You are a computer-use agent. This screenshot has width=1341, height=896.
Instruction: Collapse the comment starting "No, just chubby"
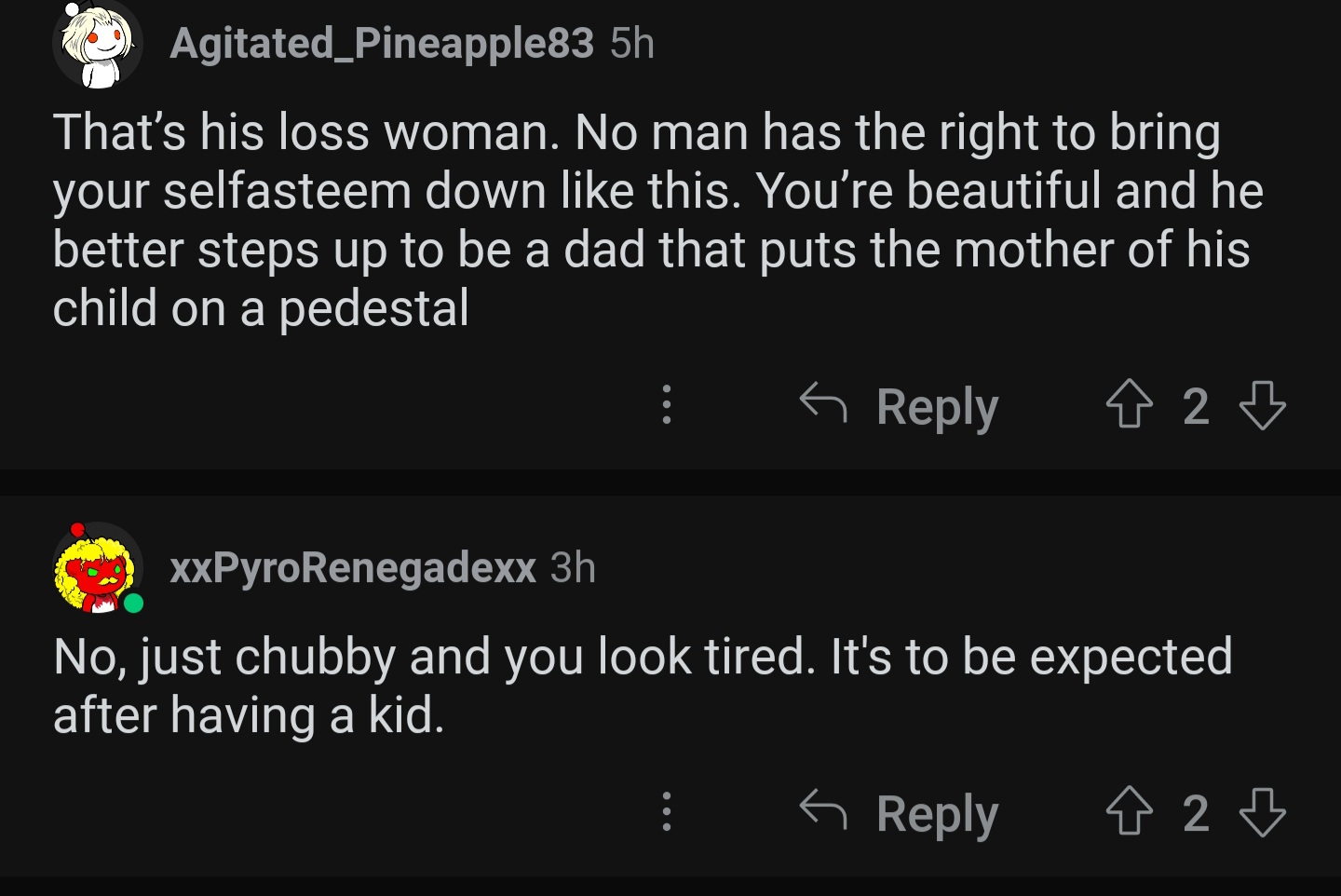[x=643, y=686]
